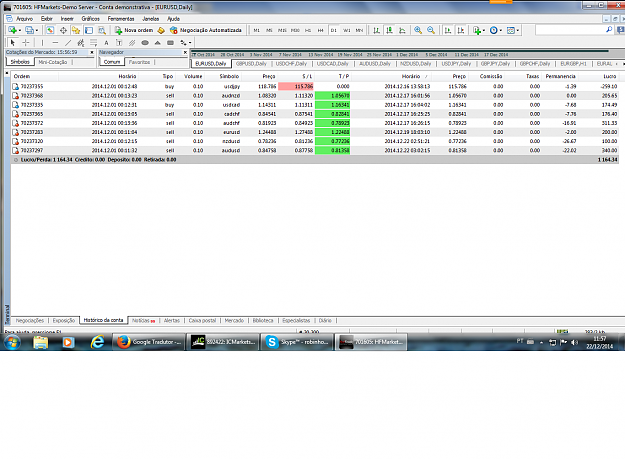Image resolution: width=625 pixels, height=459 pixels.
Task: Toggle the Terminal window toolbar icon
Action: [89, 30]
